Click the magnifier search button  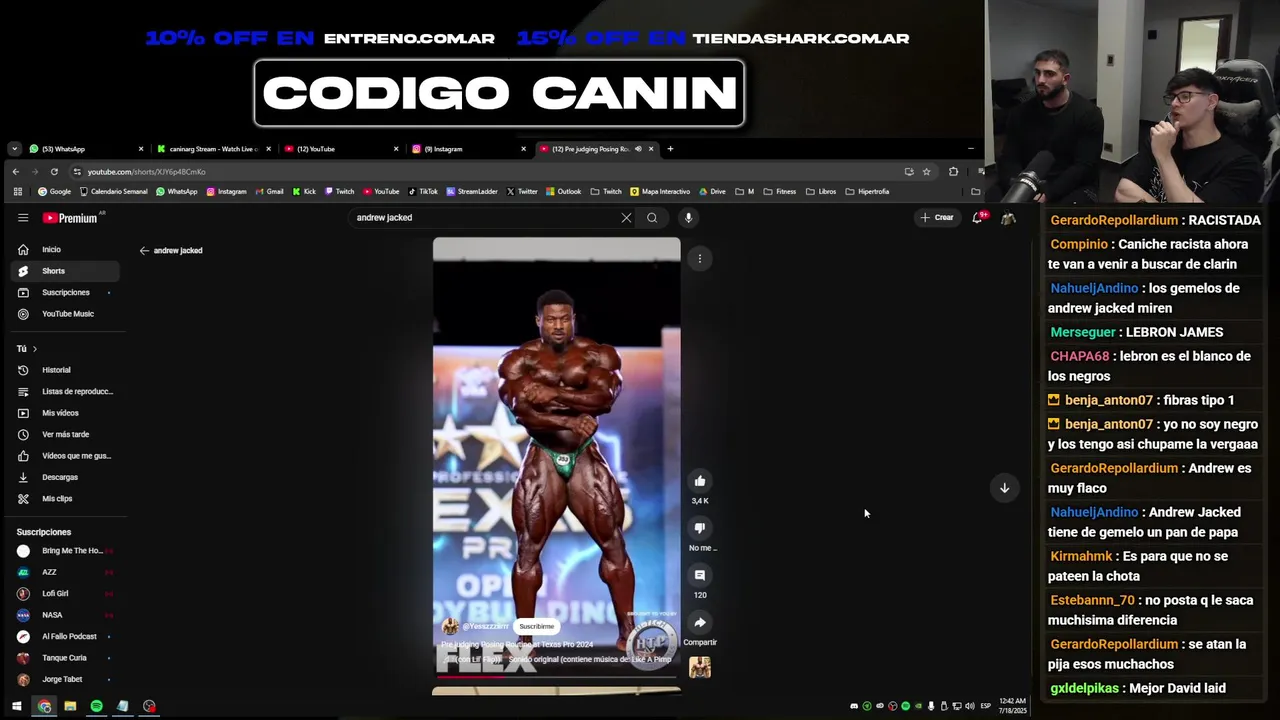[652, 217]
